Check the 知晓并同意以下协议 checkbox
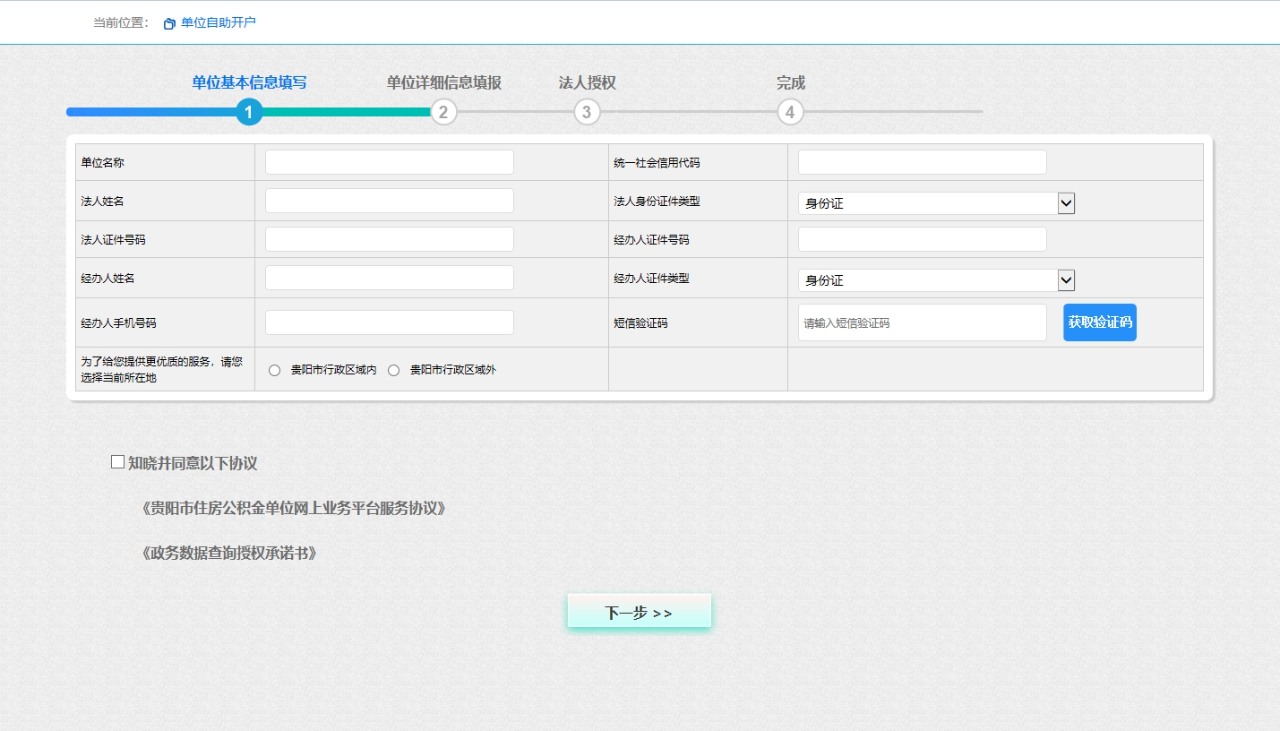This screenshot has width=1280, height=731. (118, 462)
